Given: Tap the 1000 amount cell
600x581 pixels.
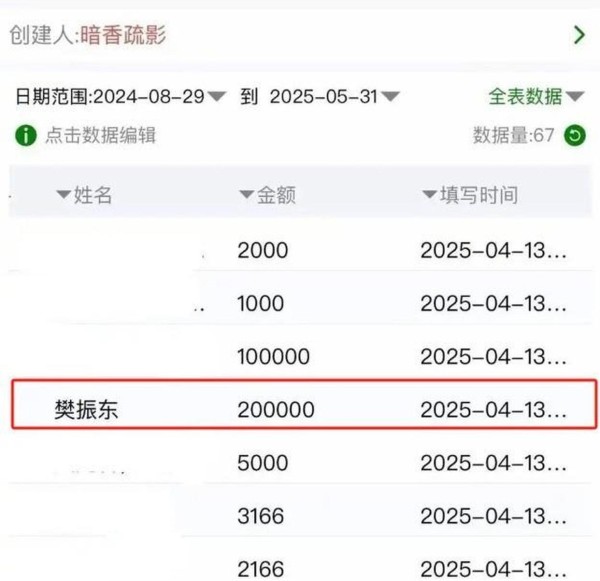Looking at the screenshot, I should pyautogui.click(x=261, y=303).
